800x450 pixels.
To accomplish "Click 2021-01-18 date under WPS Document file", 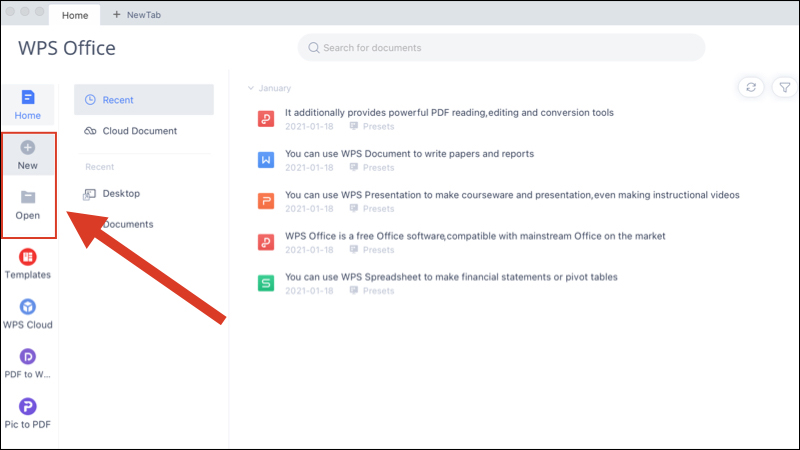I will (x=309, y=168).
